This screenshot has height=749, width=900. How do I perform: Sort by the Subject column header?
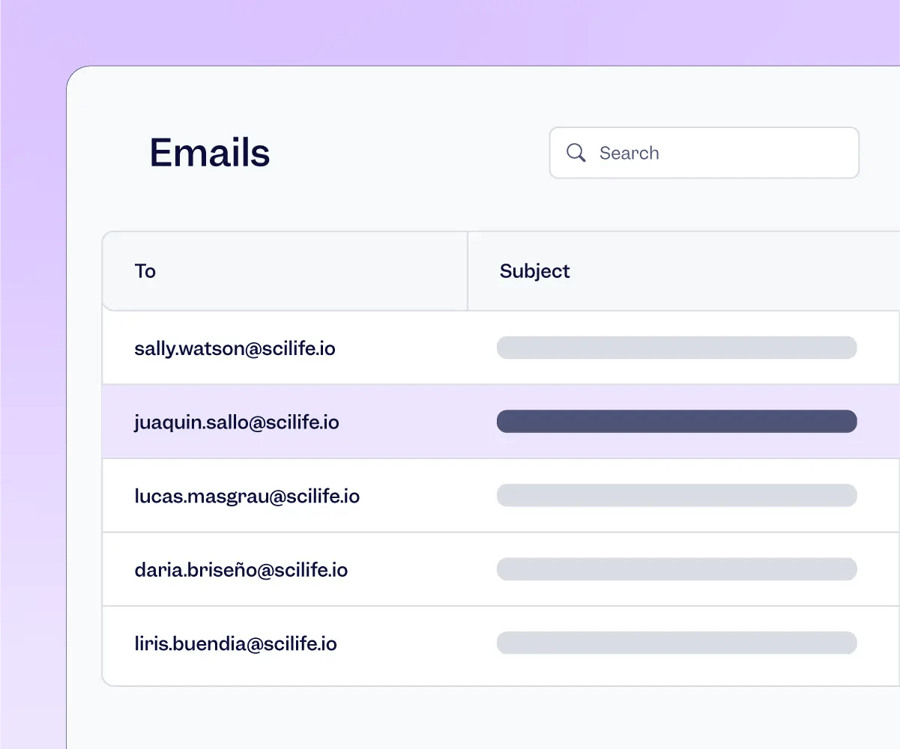(x=535, y=271)
